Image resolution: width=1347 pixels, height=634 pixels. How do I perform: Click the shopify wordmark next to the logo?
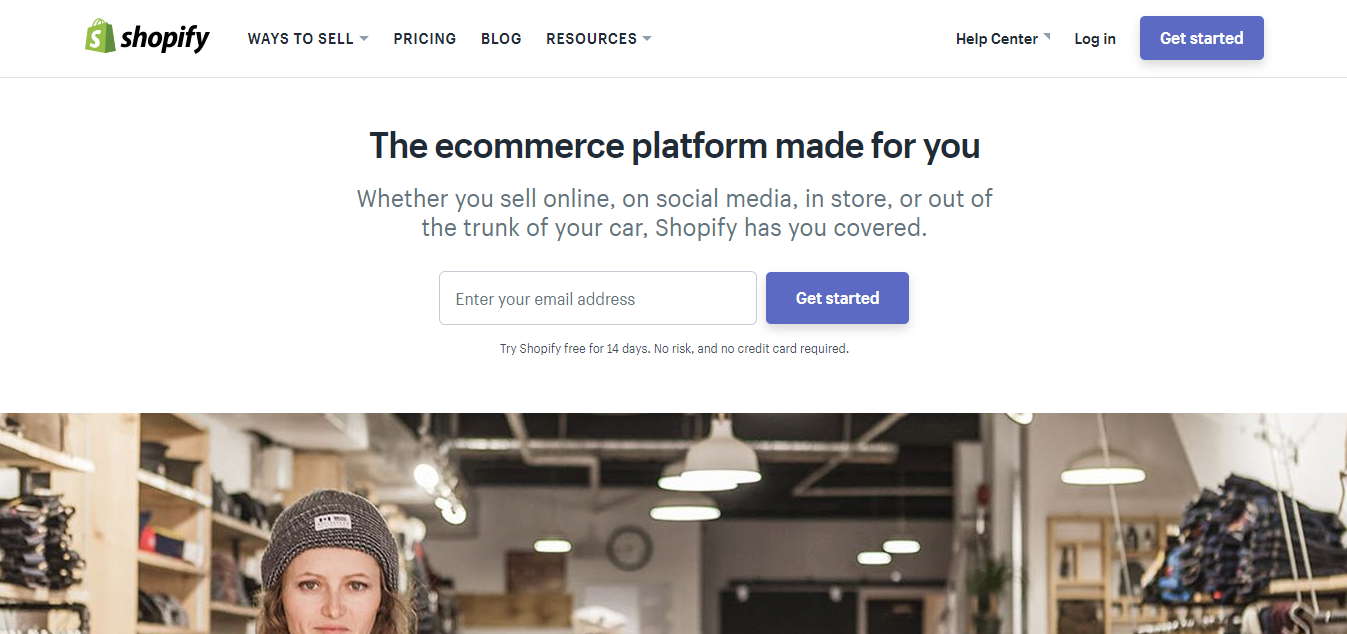tap(163, 37)
